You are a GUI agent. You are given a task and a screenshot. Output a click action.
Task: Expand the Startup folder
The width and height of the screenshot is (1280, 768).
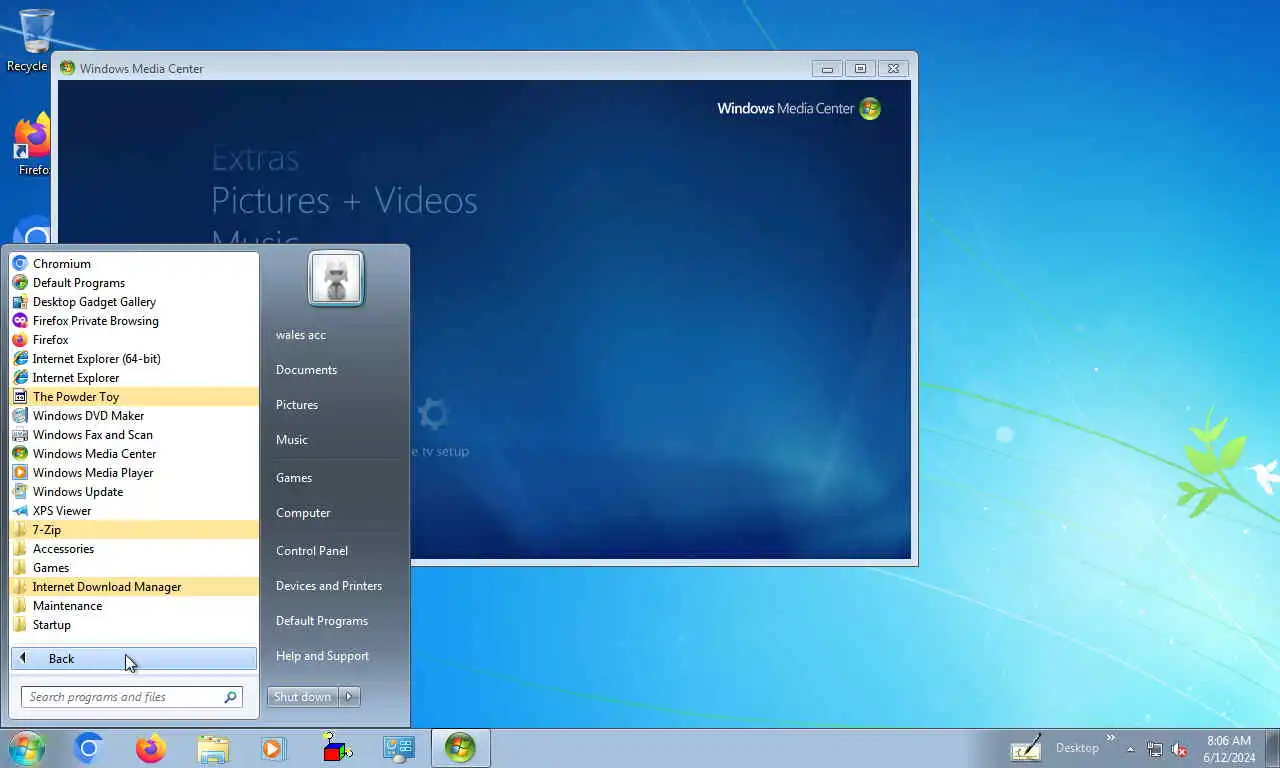click(x=134, y=625)
